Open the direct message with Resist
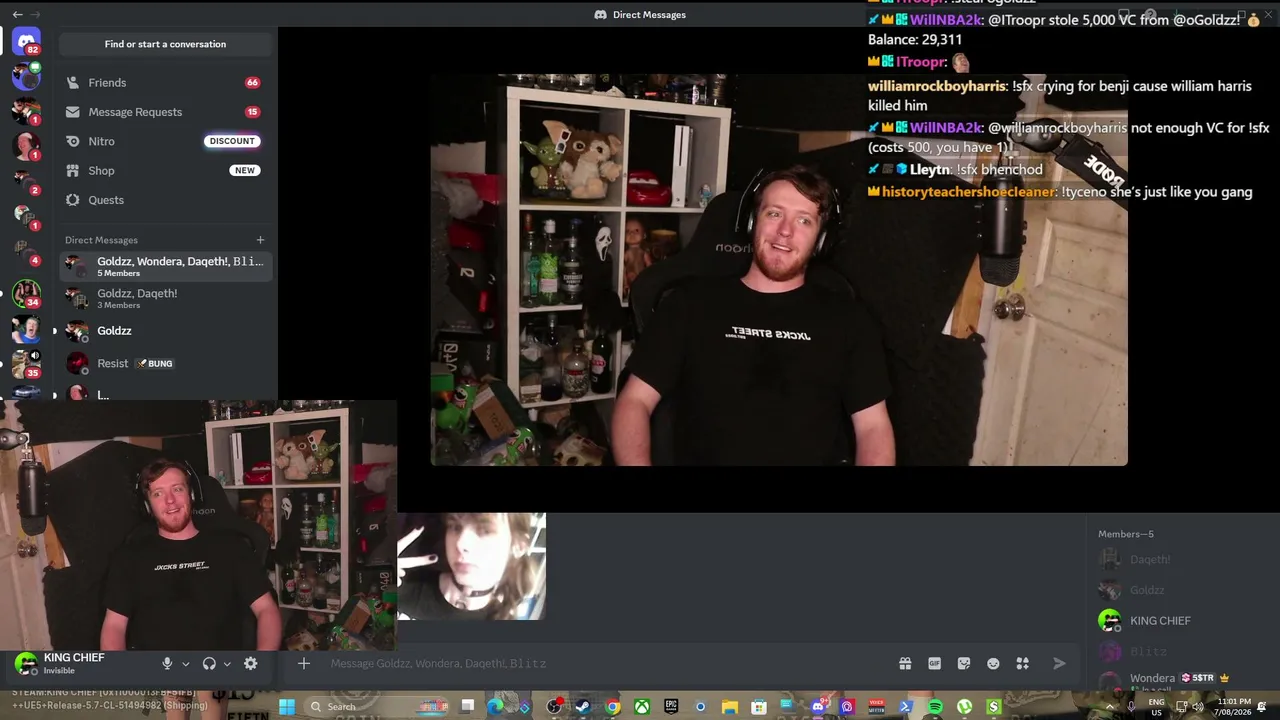This screenshot has height=720, width=1280. (x=165, y=363)
